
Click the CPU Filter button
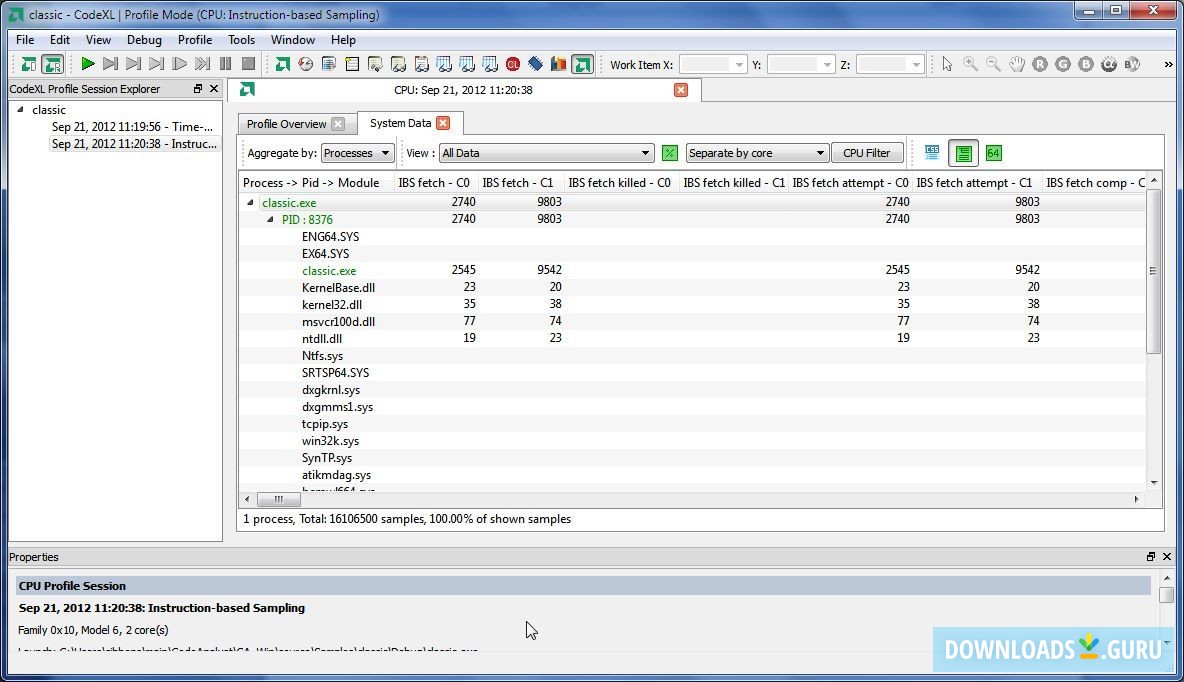pyautogui.click(x=866, y=153)
